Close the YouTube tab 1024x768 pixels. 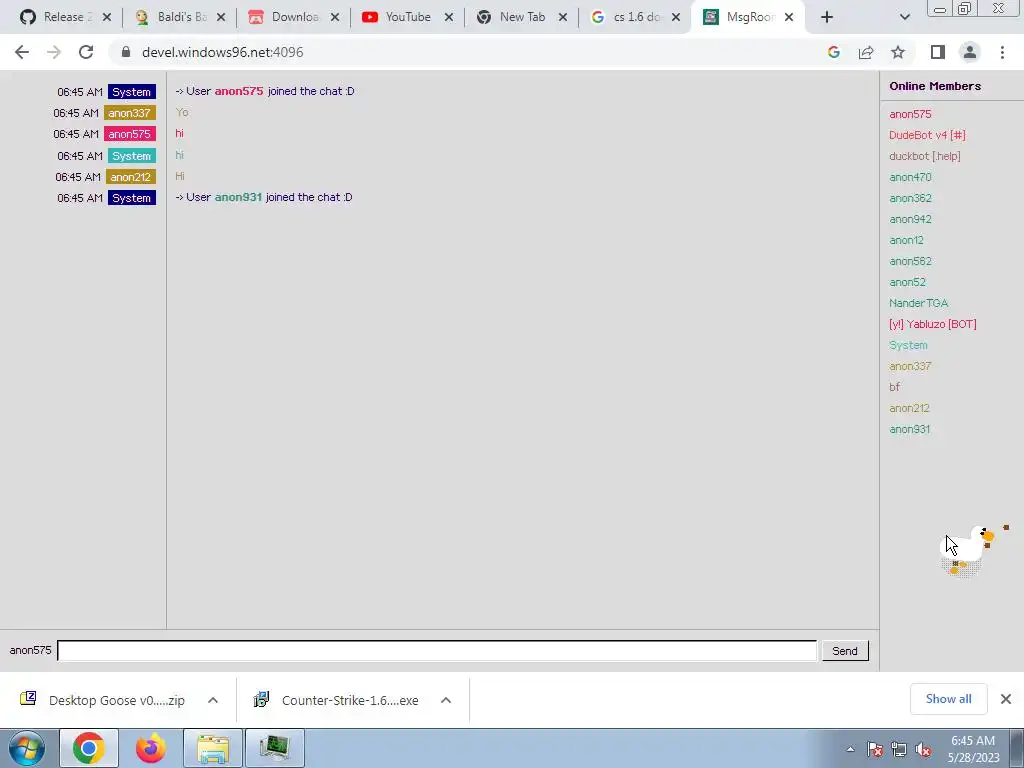pyautogui.click(x=449, y=17)
